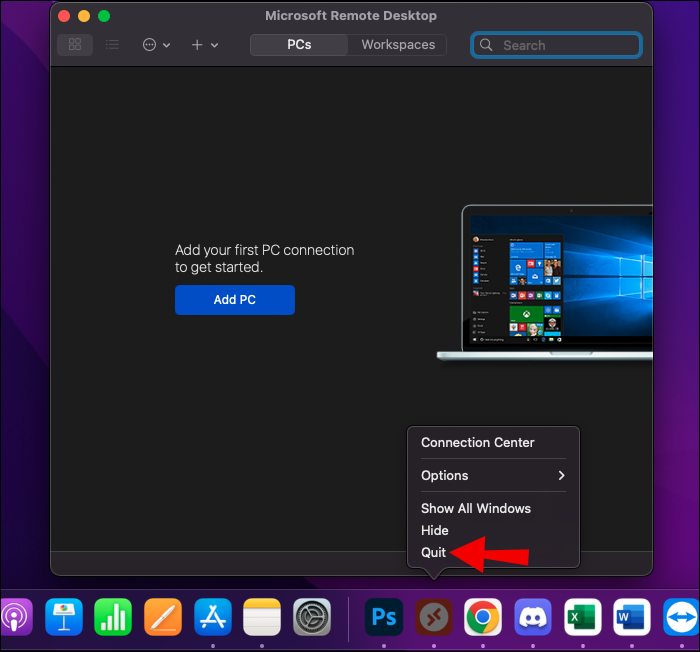The width and height of the screenshot is (700, 652).
Task: Open TeamViewer from the Dock
Action: tap(681, 617)
